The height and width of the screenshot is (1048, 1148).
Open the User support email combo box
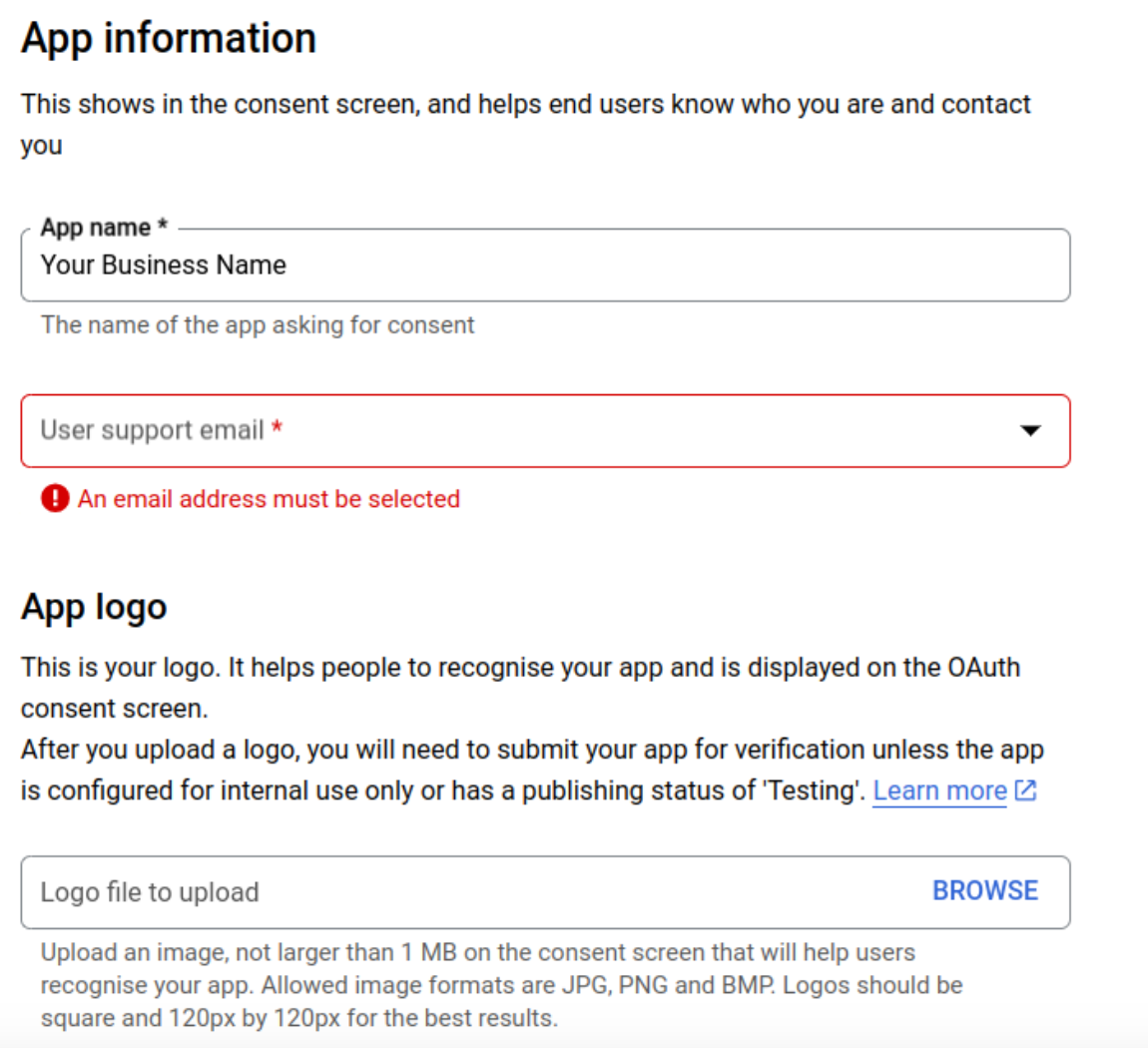pos(545,430)
